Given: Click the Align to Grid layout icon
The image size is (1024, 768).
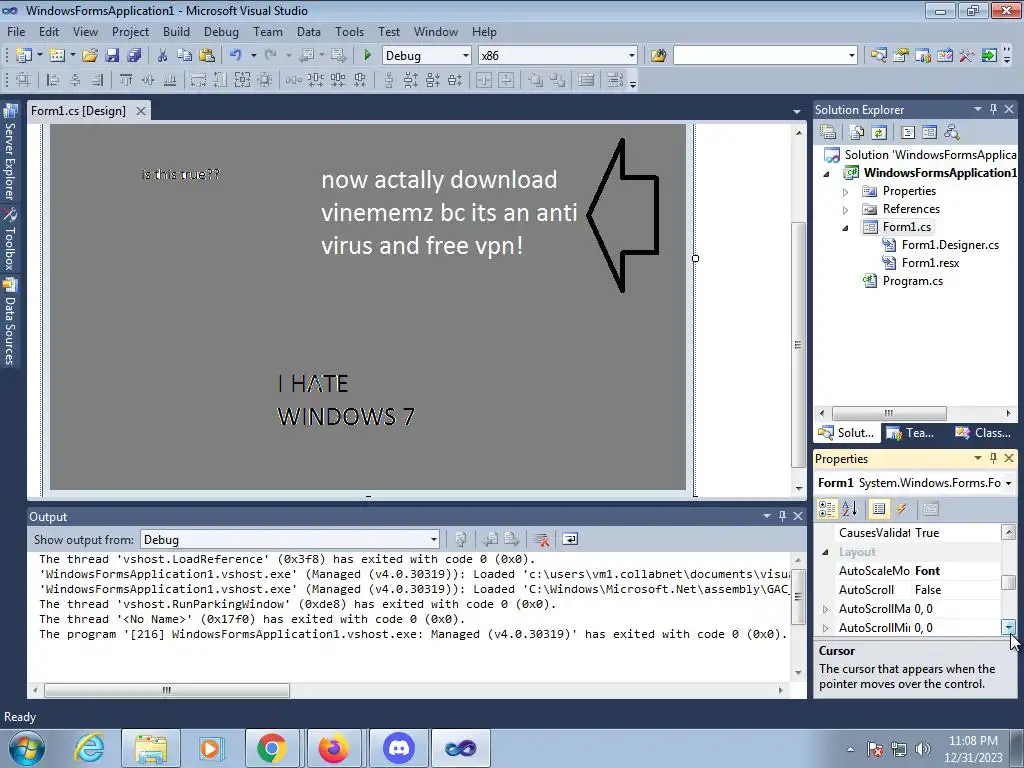Looking at the screenshot, I should click(24, 80).
